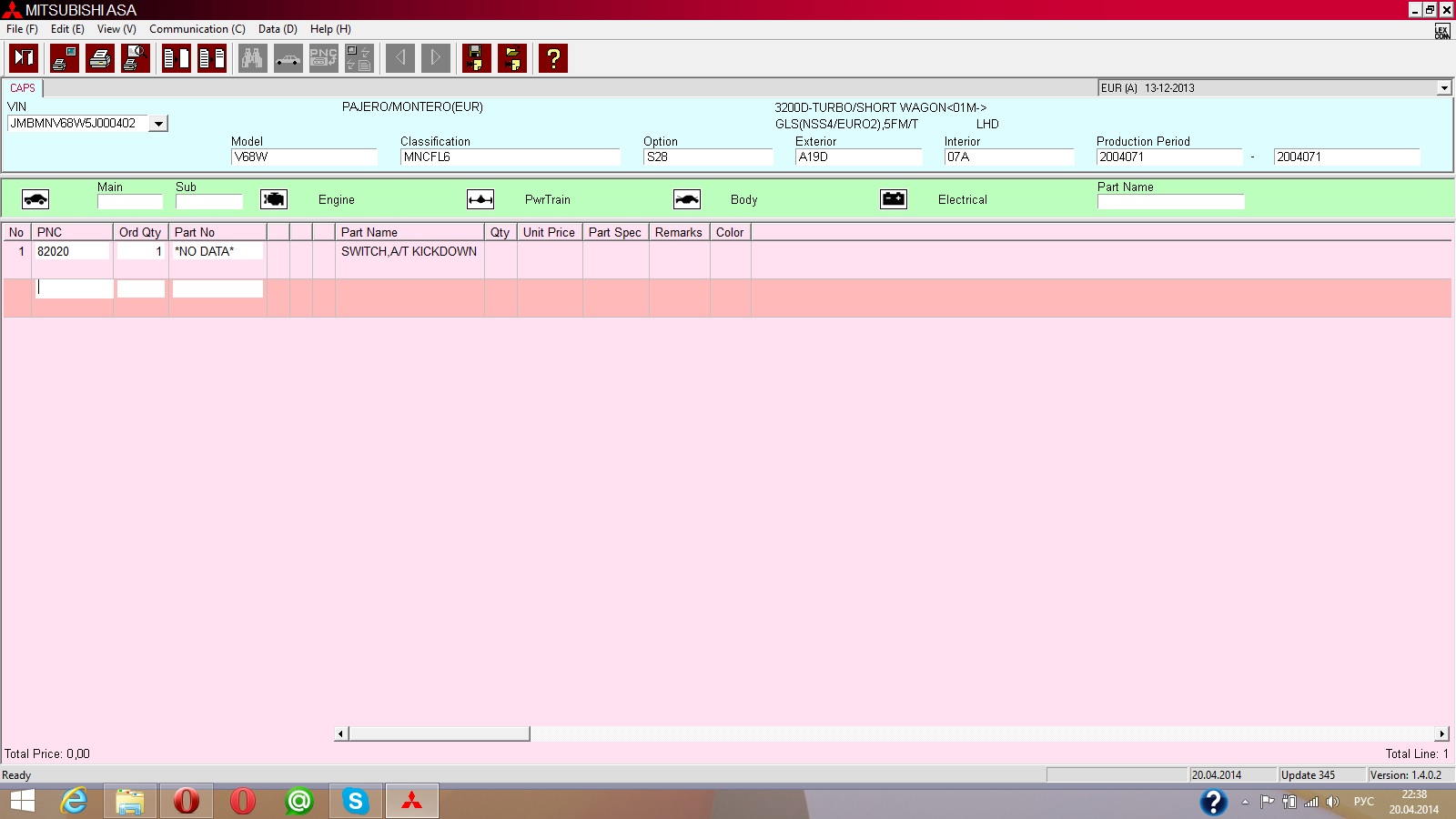This screenshot has height=819, width=1456.
Task: Open the Communication (C) menu
Action: point(197,29)
